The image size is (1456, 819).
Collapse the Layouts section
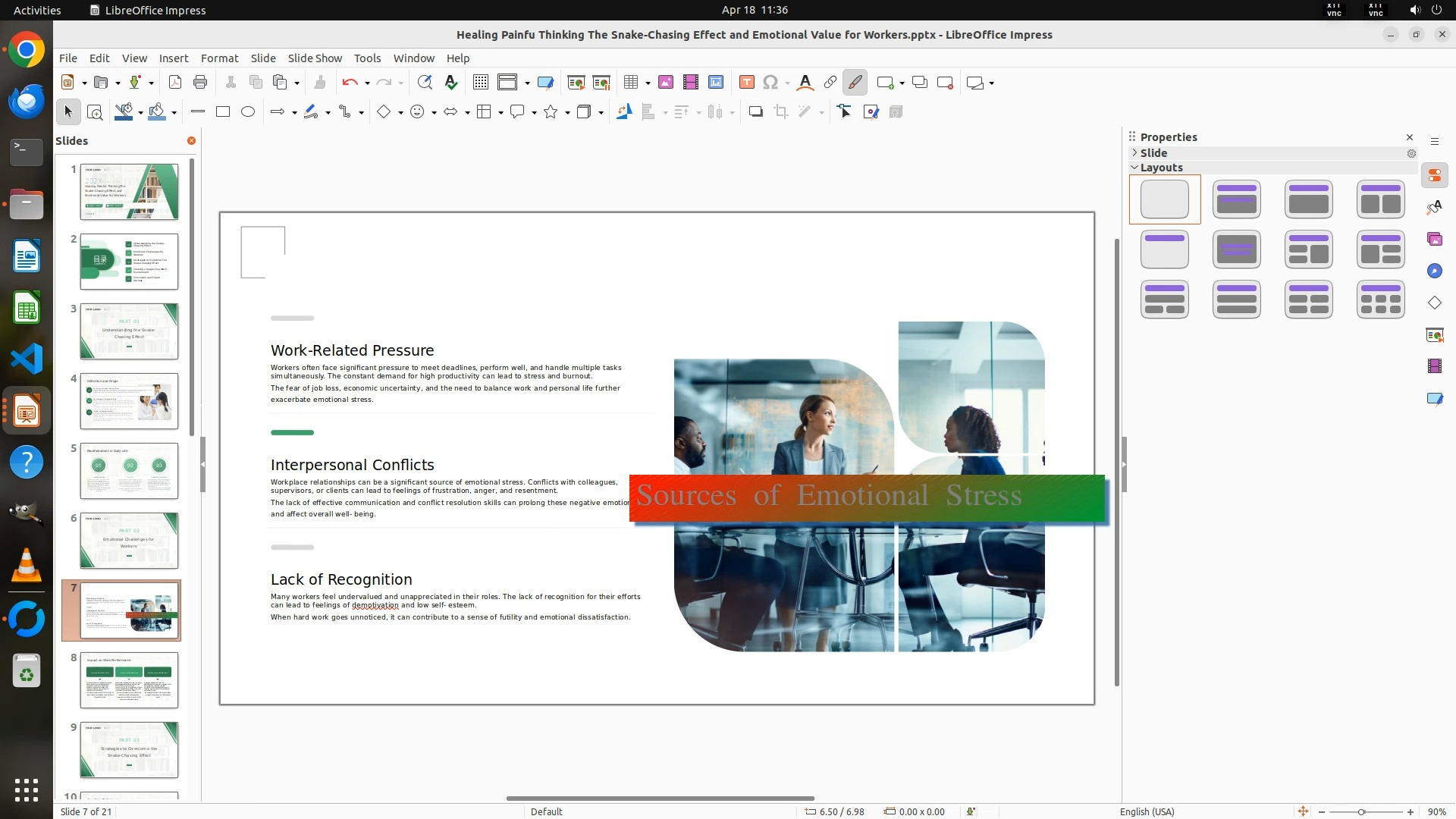coord(1135,168)
